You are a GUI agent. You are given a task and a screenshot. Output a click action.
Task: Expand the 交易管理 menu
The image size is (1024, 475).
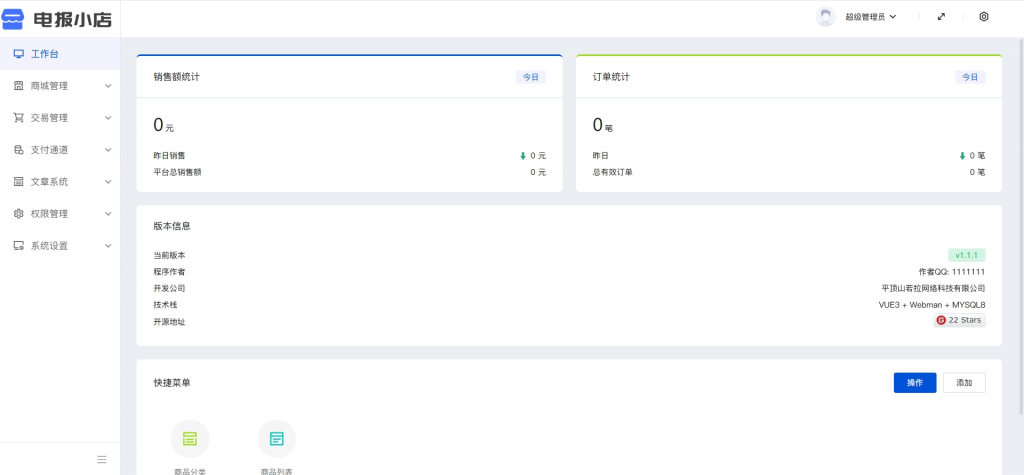click(60, 118)
